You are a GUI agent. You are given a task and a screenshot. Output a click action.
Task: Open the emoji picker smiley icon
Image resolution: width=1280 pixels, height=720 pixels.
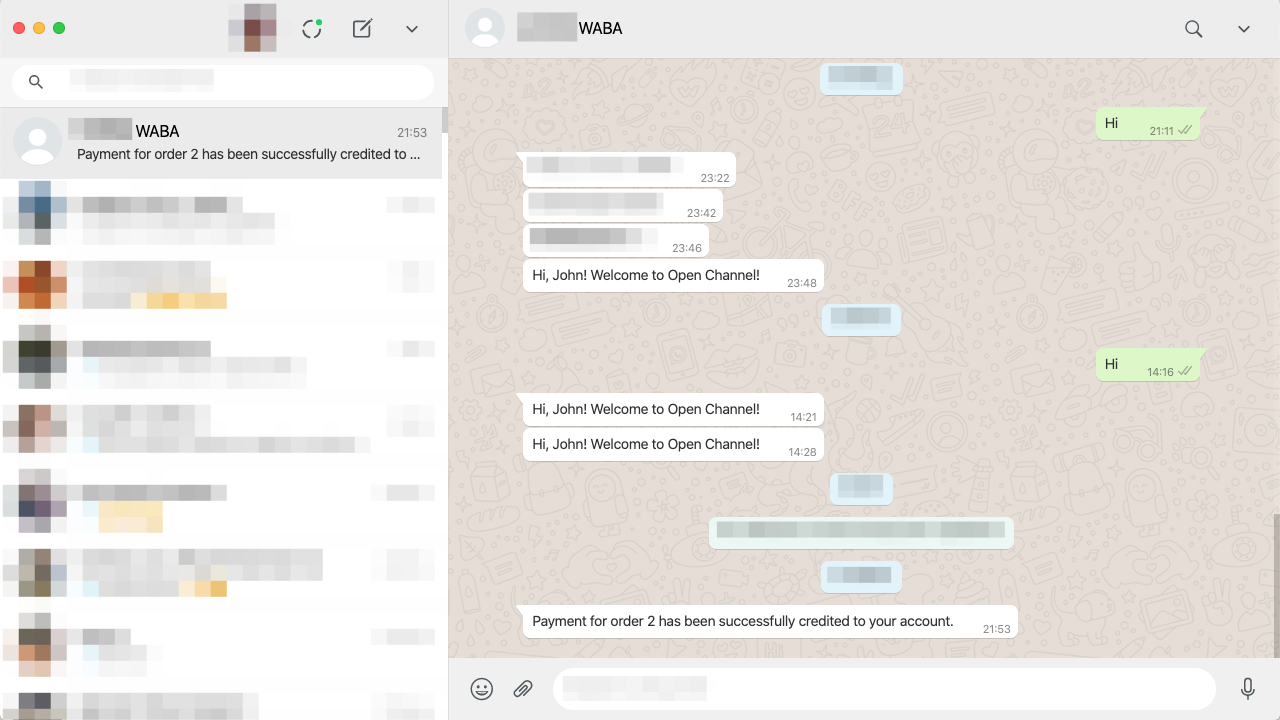point(482,689)
